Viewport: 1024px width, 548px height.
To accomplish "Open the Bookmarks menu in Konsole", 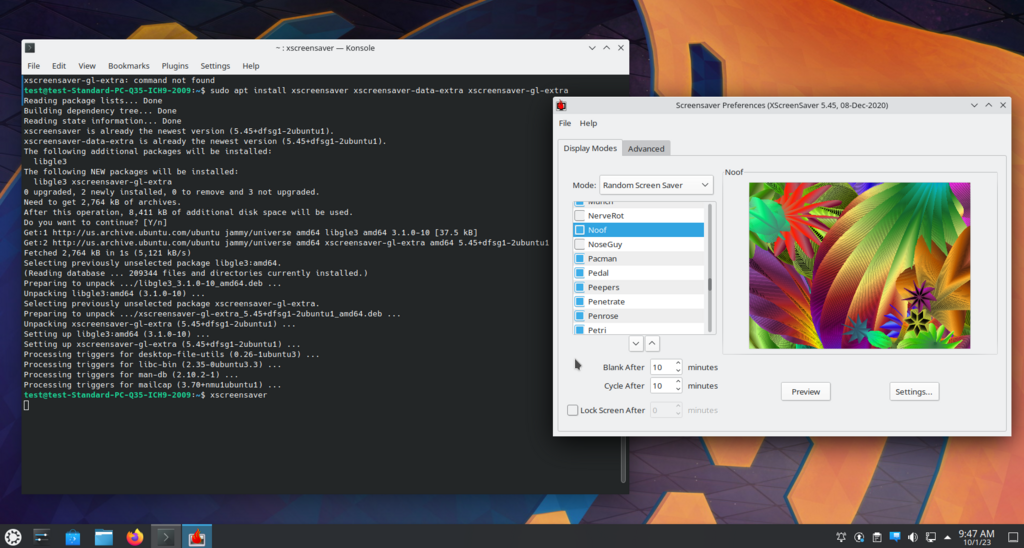I will (128, 66).
